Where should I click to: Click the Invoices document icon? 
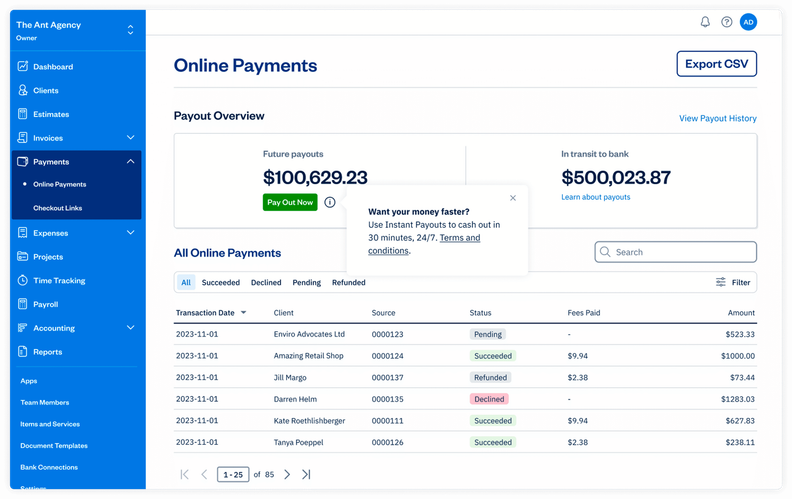(22, 137)
